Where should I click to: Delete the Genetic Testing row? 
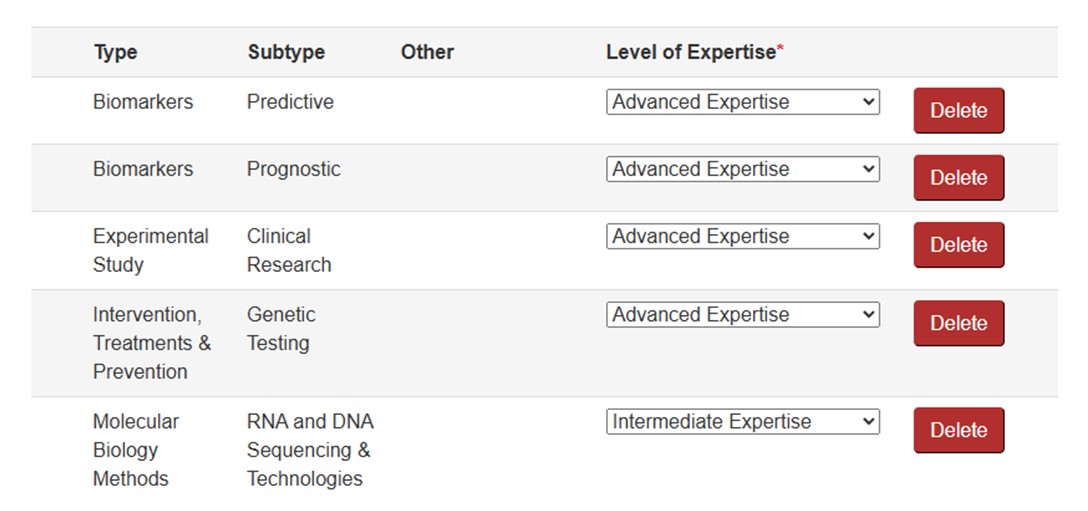click(x=958, y=323)
